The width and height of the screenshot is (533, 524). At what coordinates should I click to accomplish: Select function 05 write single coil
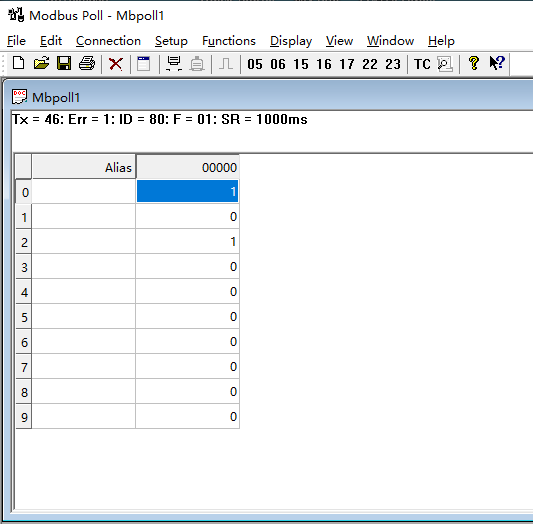[255, 64]
